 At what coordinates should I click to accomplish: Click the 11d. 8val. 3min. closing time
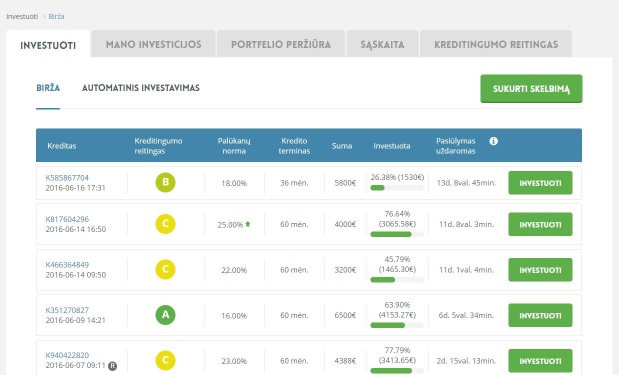tap(466, 224)
